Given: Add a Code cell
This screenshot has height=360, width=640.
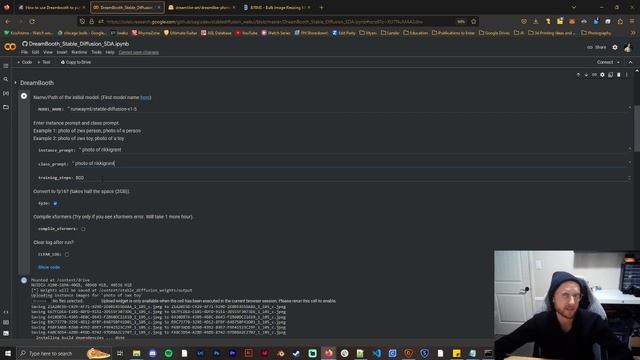Looking at the screenshot, I should tap(24, 62).
